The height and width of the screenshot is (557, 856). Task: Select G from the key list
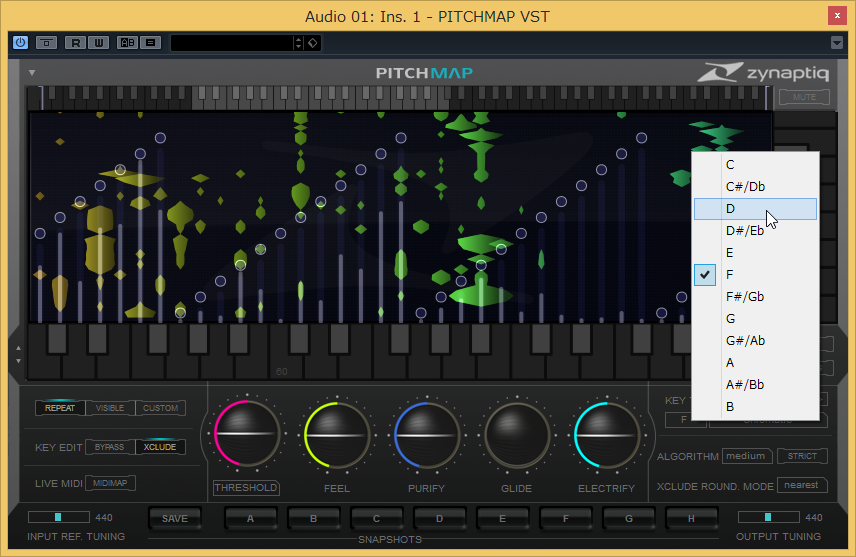pos(756,318)
